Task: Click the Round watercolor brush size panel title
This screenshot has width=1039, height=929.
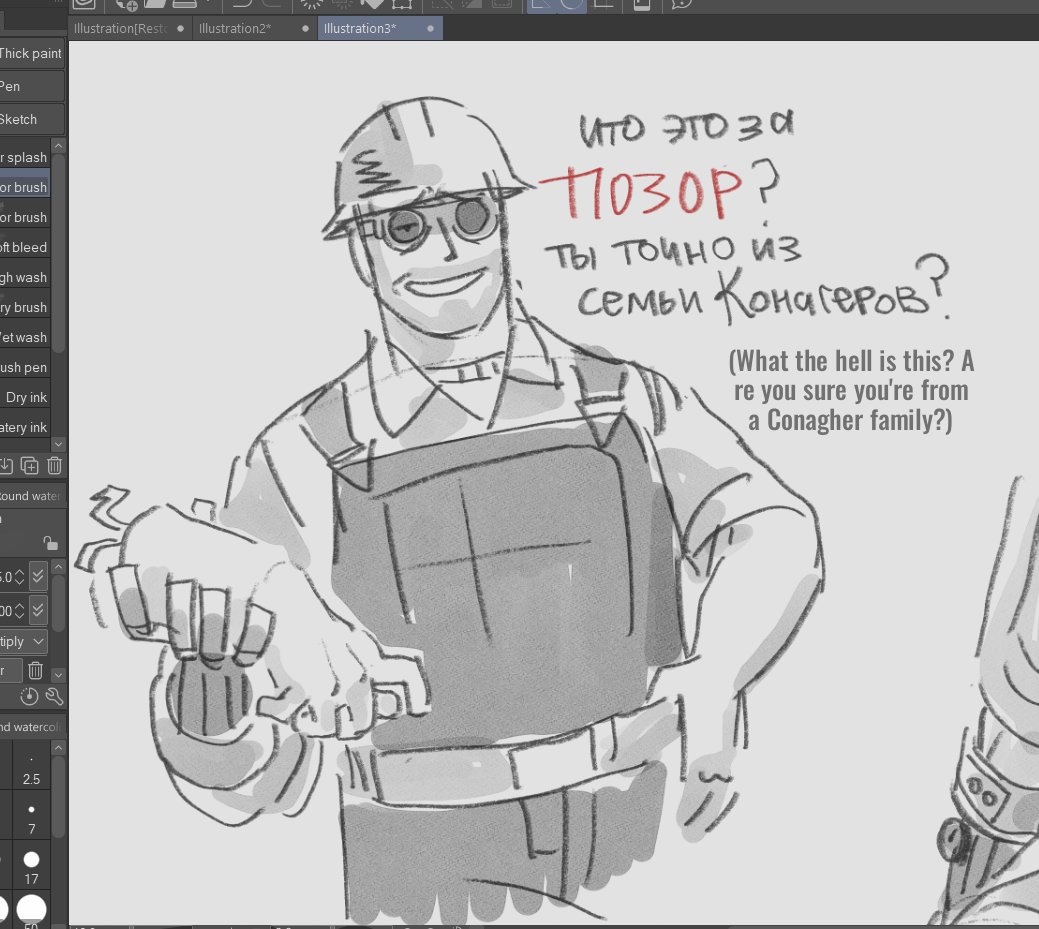Action: tap(32, 727)
